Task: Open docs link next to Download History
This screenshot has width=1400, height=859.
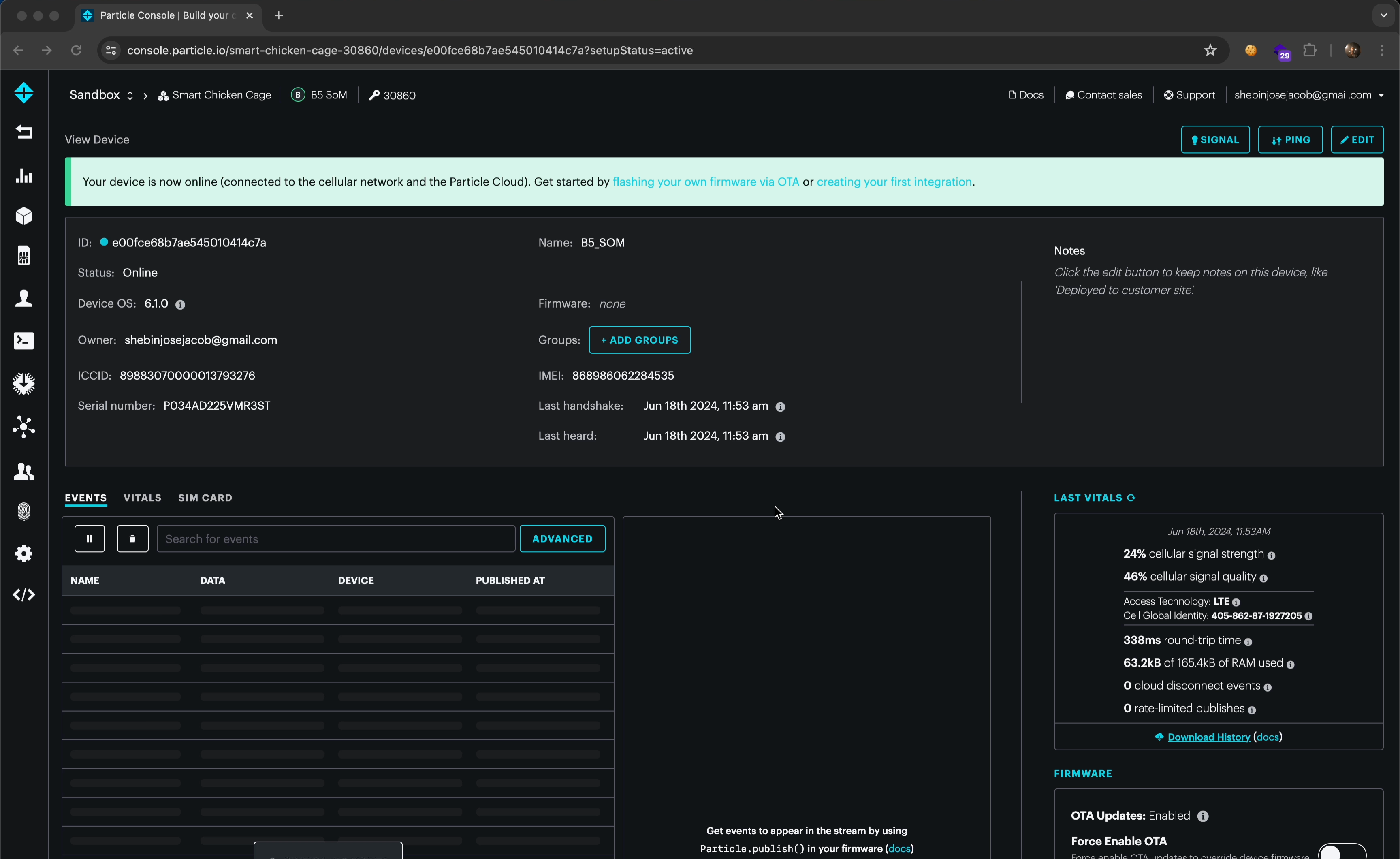Action: [1268, 737]
